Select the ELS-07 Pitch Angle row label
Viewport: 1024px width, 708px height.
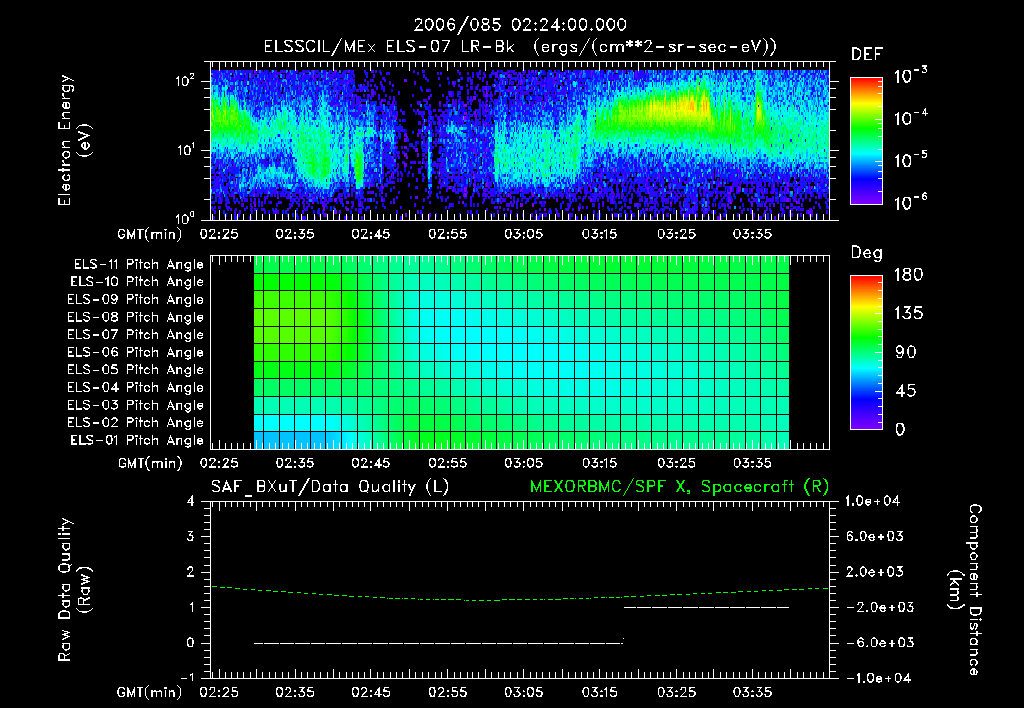pyautogui.click(x=135, y=334)
